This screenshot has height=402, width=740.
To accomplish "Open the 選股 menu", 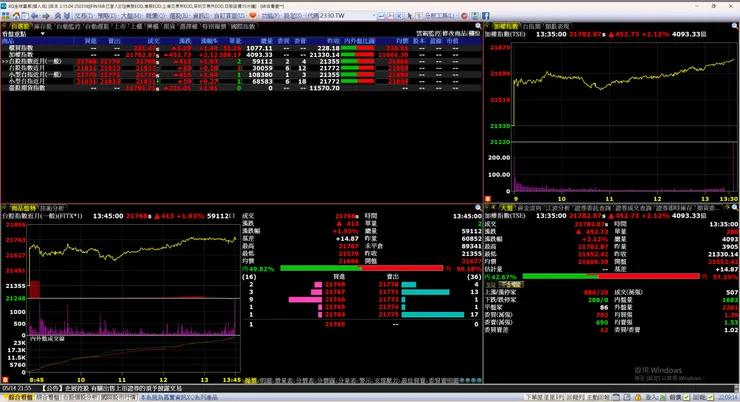I will click(x=178, y=16).
